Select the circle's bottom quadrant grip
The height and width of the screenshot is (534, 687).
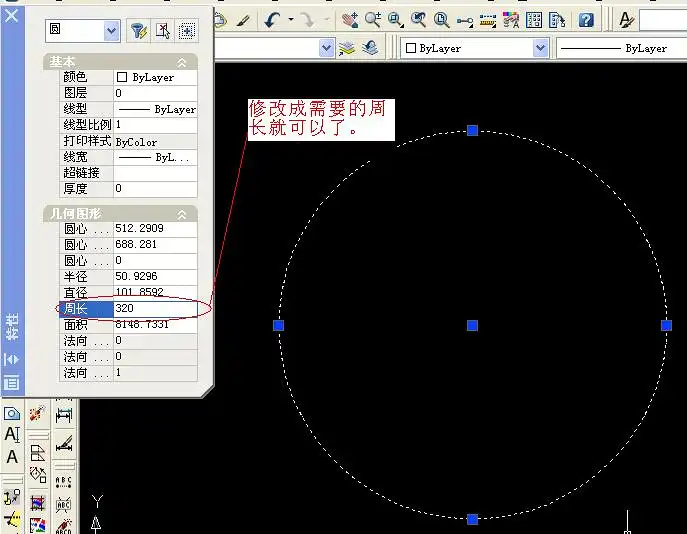pos(472,519)
